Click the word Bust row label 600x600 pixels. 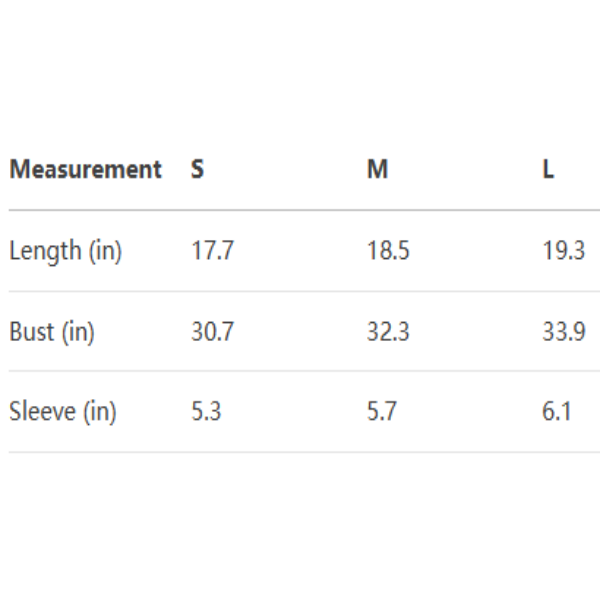(x=31, y=332)
